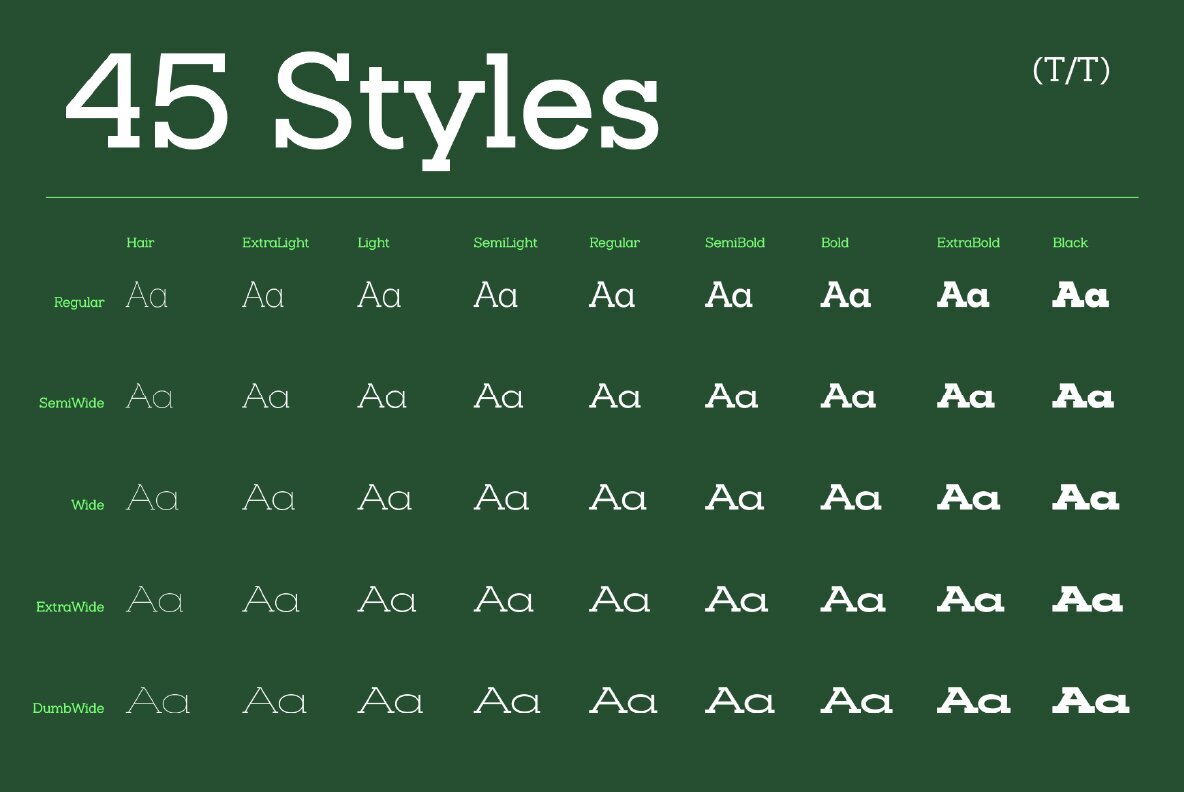Click the "Regular" width row label
Viewport: 1184px width, 792px height.
point(79,303)
